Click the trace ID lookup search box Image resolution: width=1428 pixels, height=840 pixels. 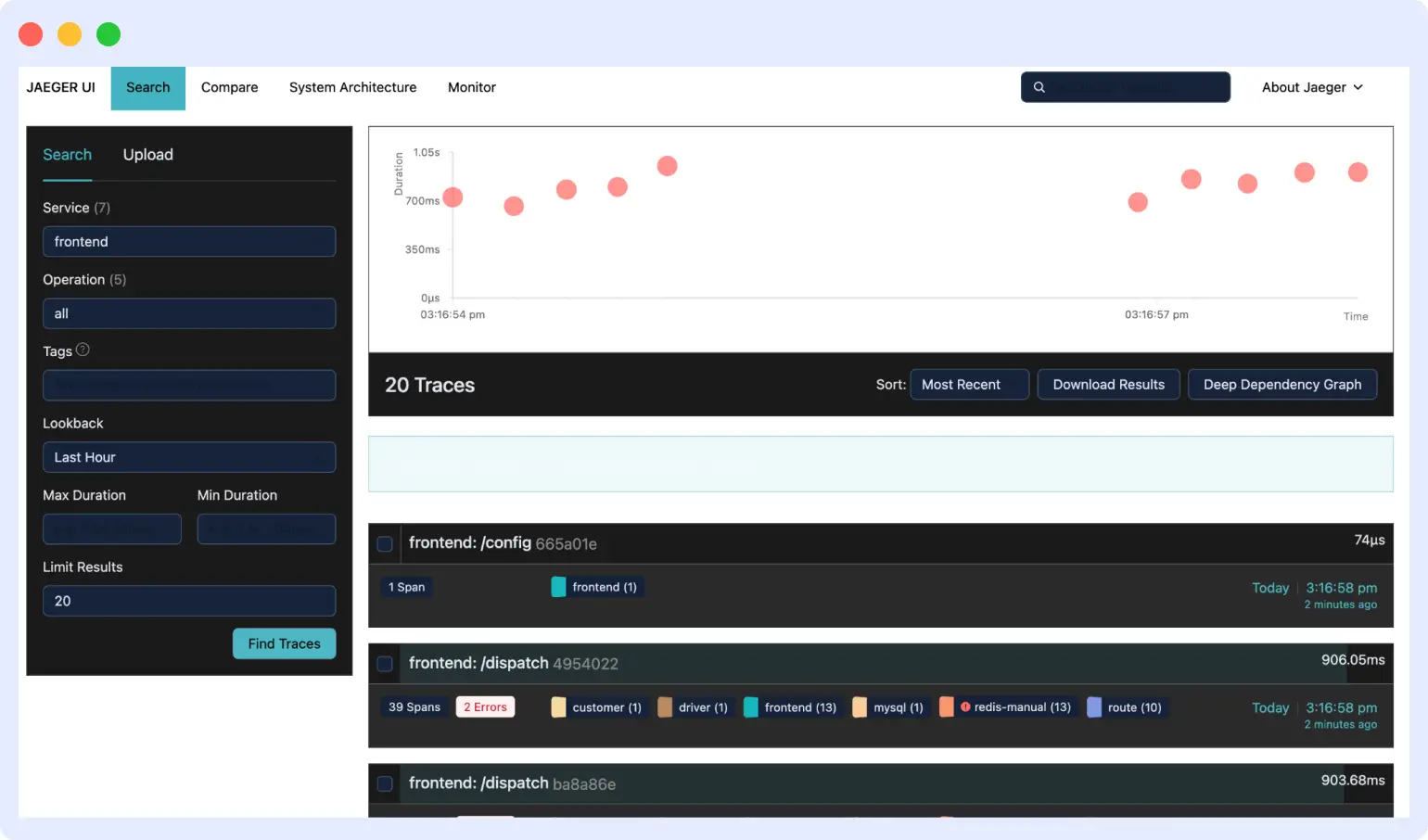coord(1126,87)
